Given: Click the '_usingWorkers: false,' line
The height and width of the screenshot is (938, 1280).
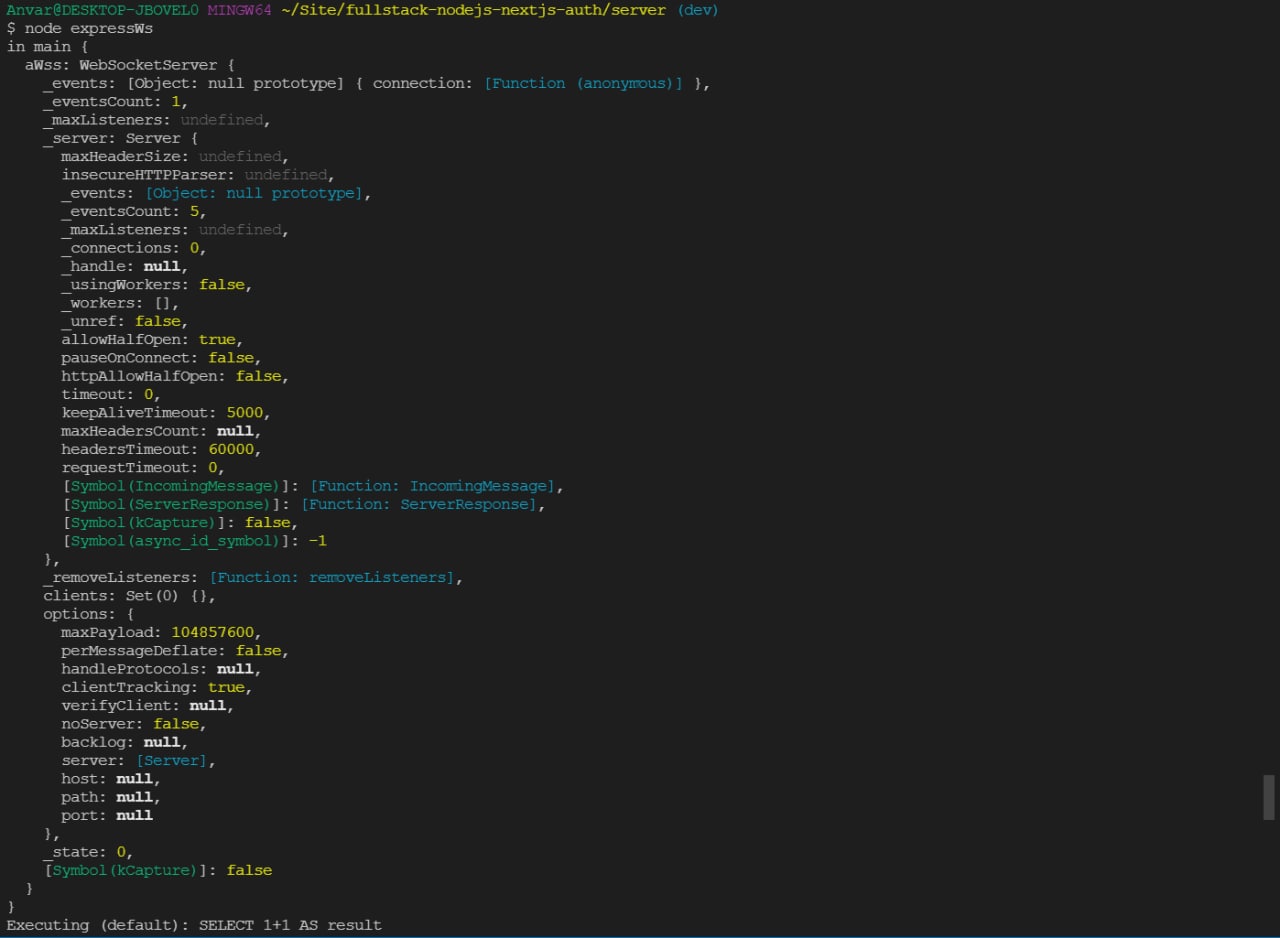Looking at the screenshot, I should 157,284.
